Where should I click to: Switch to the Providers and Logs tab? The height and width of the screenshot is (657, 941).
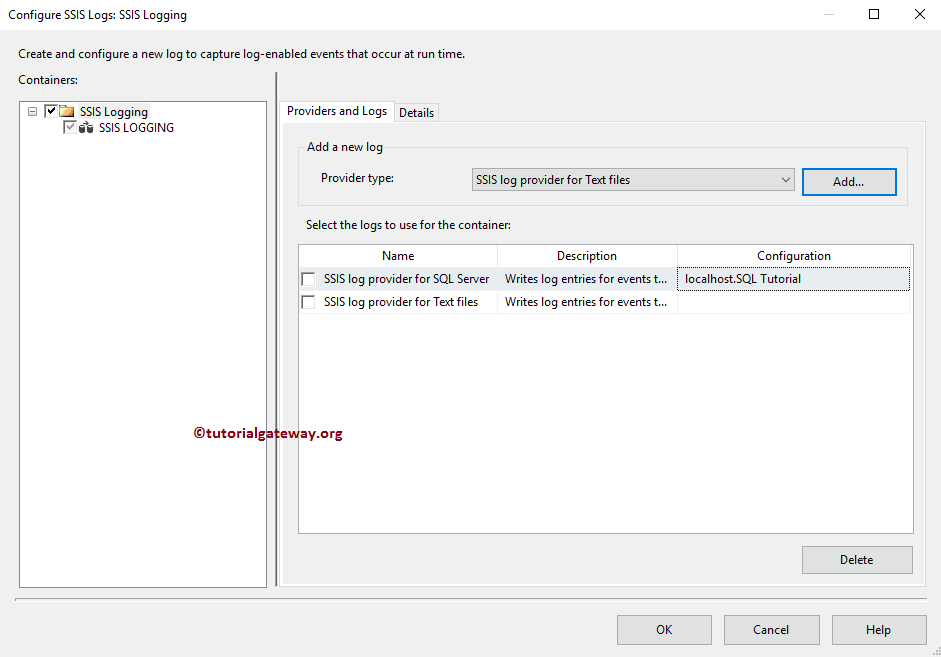336,111
